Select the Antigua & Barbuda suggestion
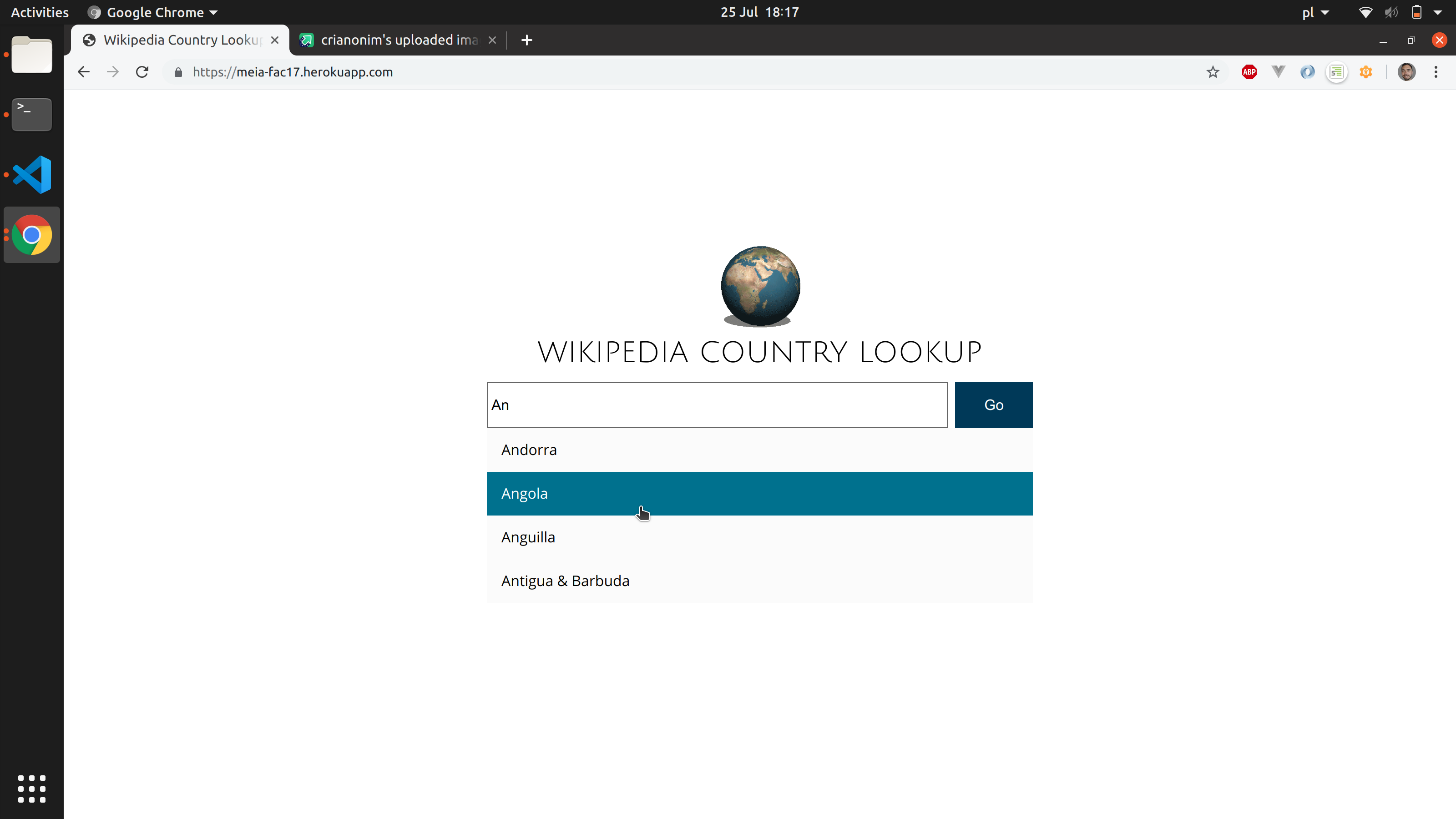 [759, 581]
